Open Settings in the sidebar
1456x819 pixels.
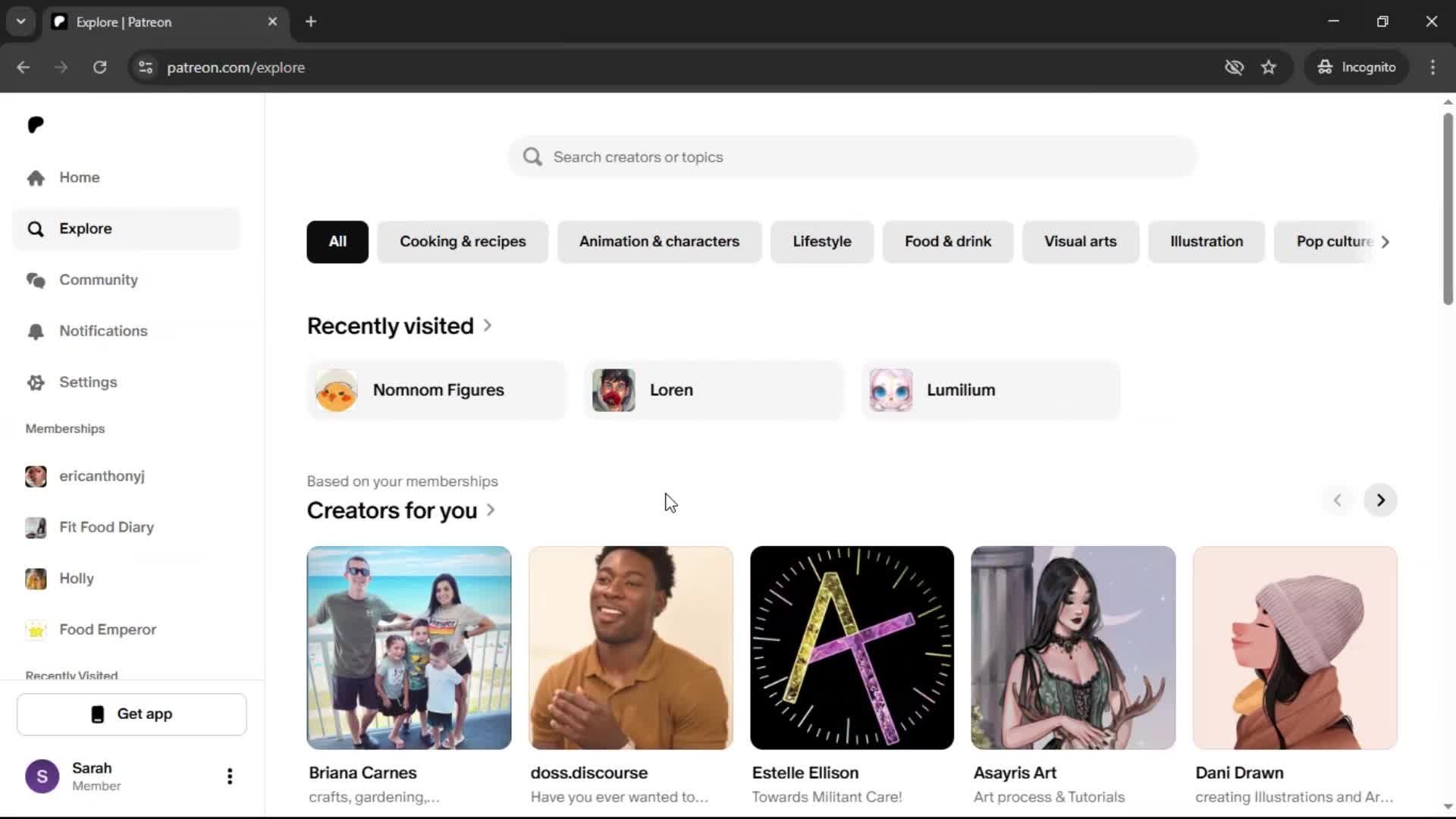coord(127,382)
